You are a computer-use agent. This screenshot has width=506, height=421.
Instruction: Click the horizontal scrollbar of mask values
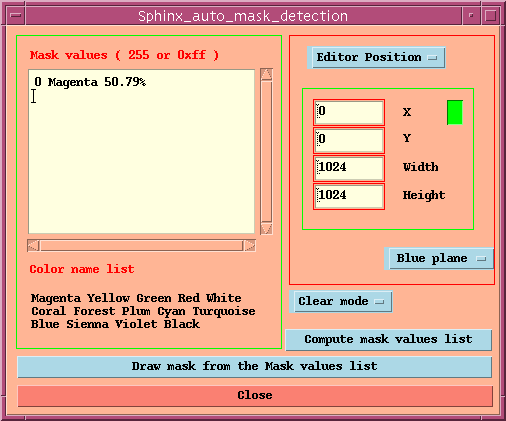(x=142, y=246)
